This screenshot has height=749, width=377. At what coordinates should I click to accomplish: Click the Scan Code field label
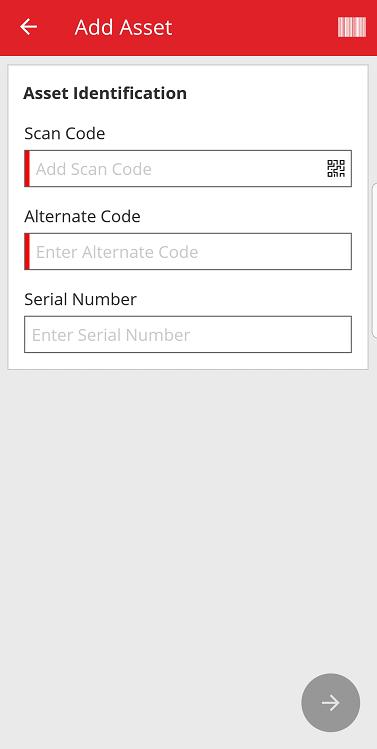pos(65,133)
